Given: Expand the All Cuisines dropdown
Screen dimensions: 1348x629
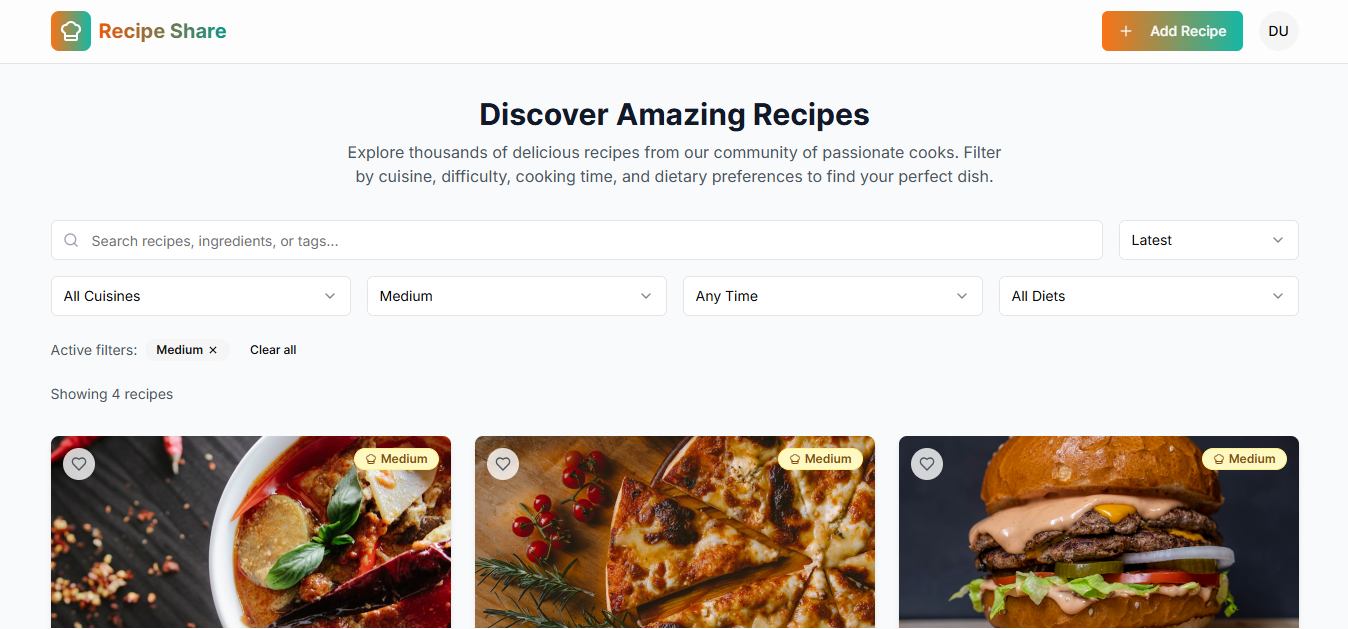Looking at the screenshot, I should tap(201, 296).
